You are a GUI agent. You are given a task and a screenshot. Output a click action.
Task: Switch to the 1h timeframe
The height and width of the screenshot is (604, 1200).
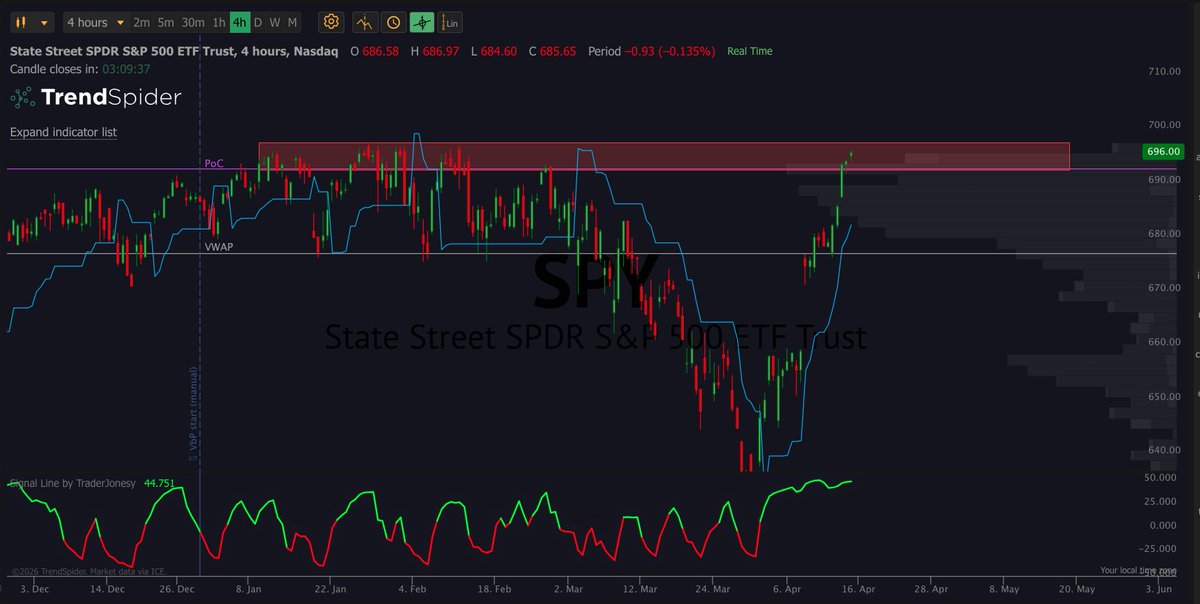pyautogui.click(x=219, y=22)
